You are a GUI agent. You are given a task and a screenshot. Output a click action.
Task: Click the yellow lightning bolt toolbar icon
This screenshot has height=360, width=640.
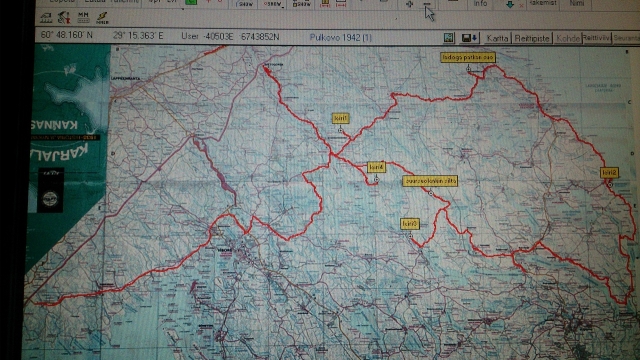[x=102, y=18]
